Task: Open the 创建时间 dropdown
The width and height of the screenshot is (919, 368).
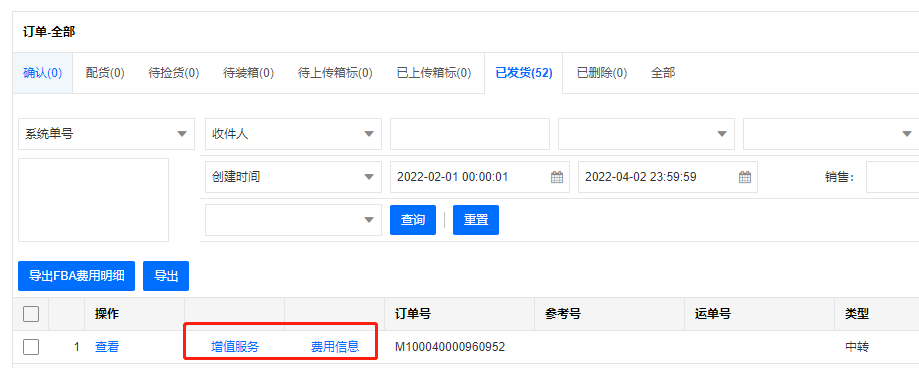Action: [x=293, y=177]
